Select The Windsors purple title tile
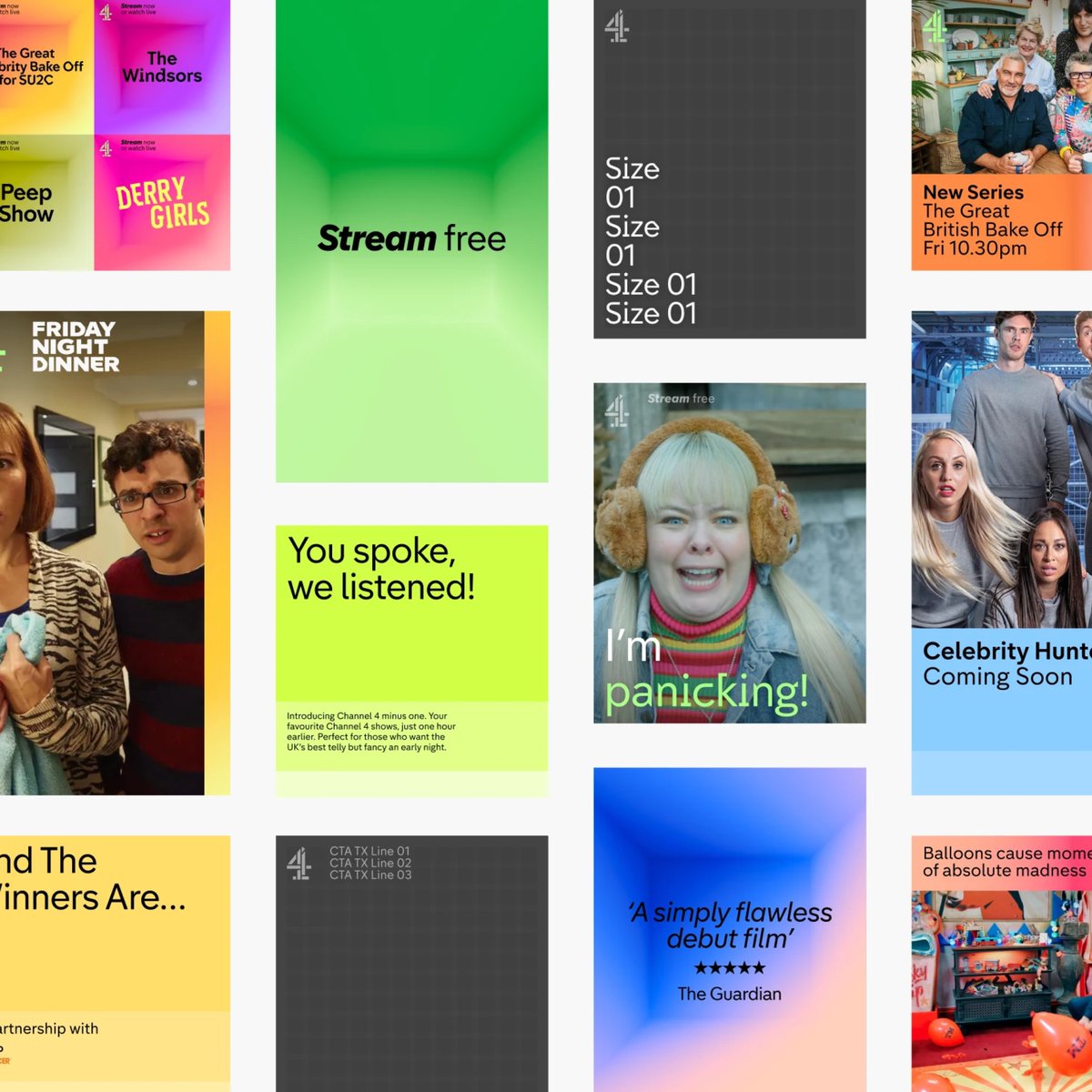This screenshot has width=1092, height=1092. [162, 67]
